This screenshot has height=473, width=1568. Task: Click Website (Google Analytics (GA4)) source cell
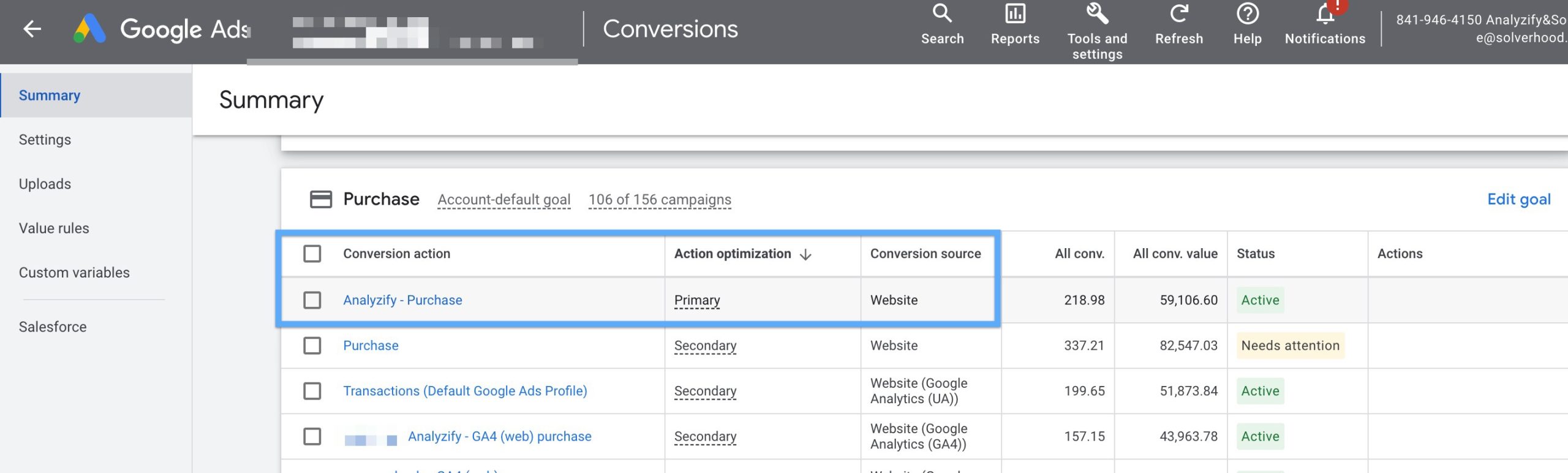(919, 436)
